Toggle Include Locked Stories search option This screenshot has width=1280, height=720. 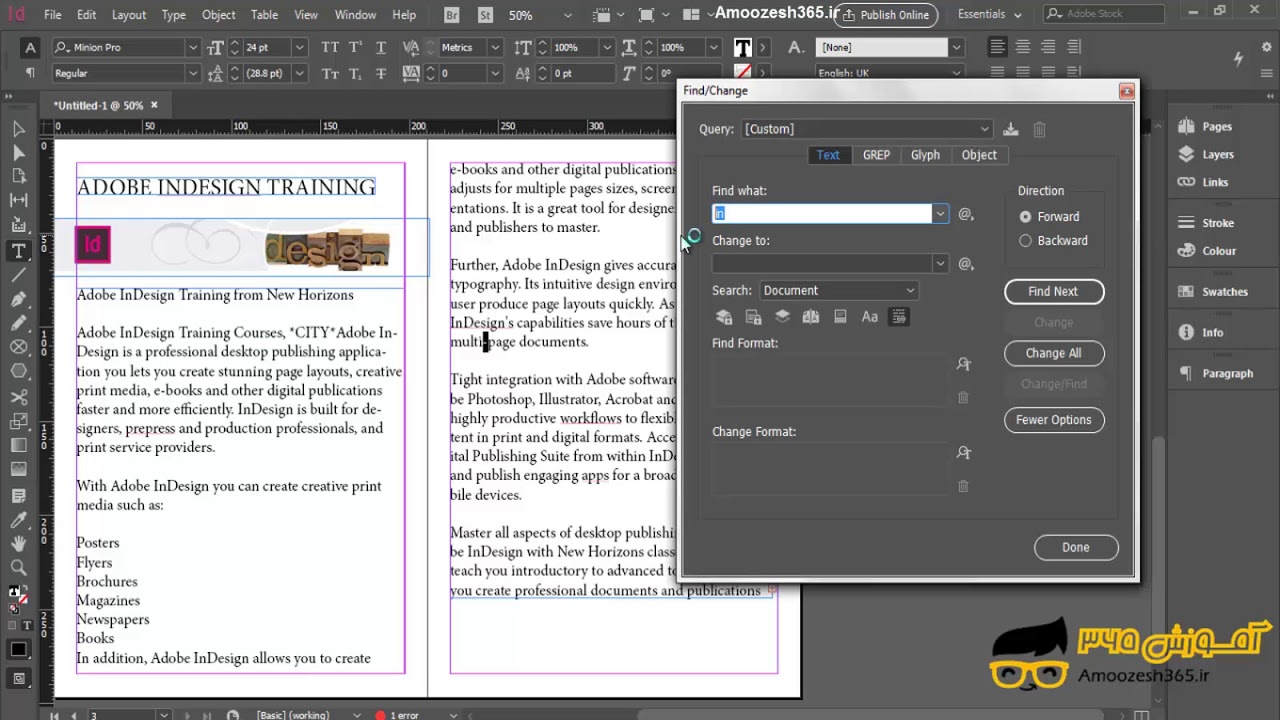coord(753,317)
